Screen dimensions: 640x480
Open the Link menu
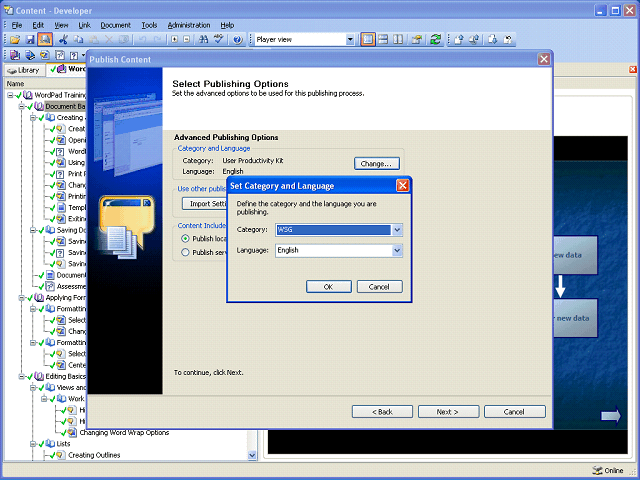click(x=84, y=25)
